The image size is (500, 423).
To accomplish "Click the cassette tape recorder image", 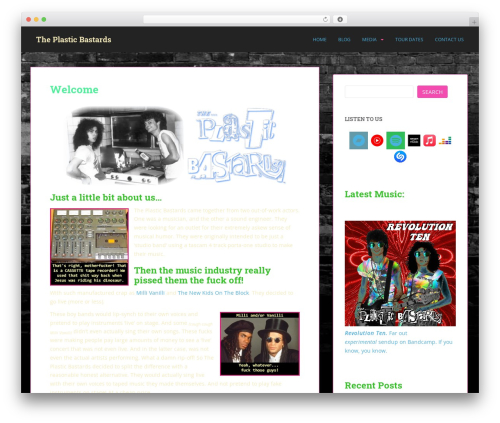I will point(89,247).
